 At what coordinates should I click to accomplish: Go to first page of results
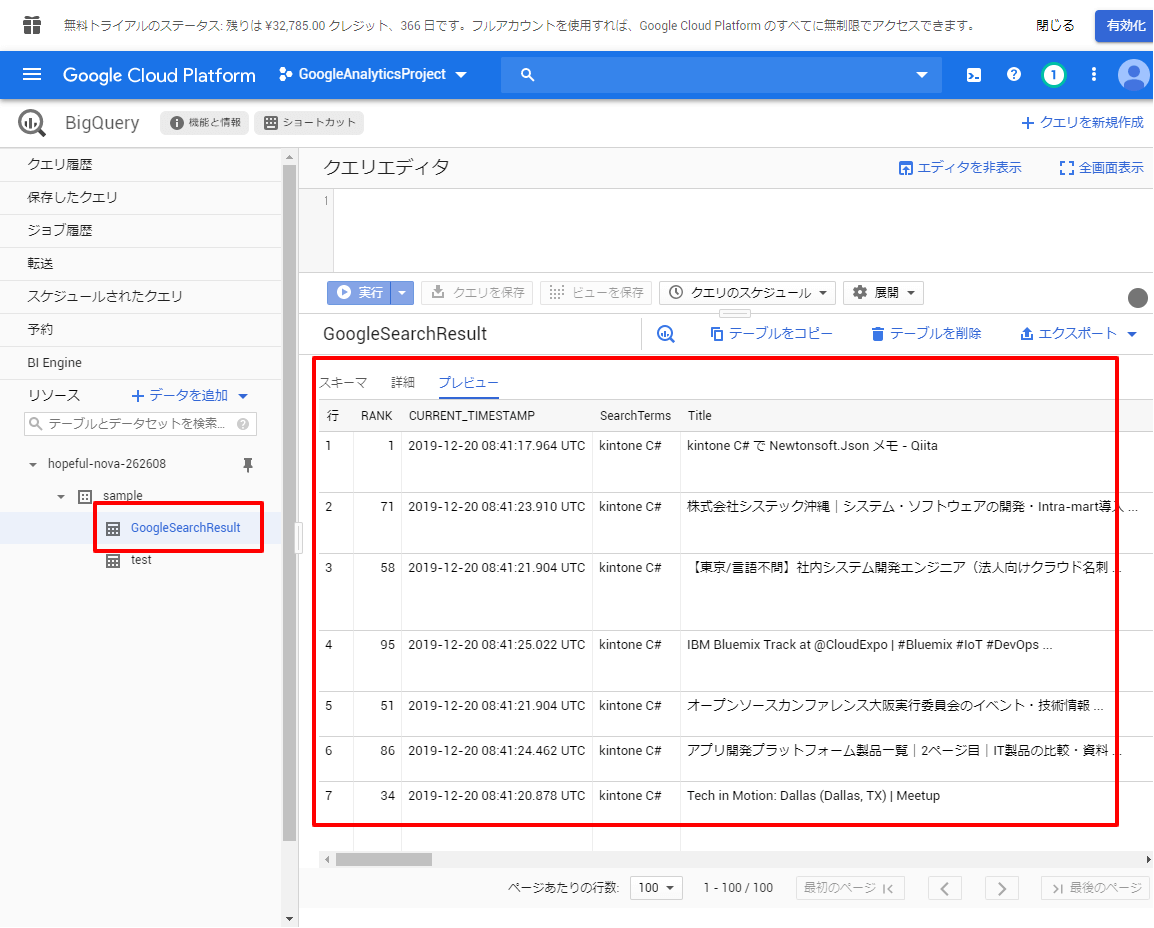pos(850,888)
